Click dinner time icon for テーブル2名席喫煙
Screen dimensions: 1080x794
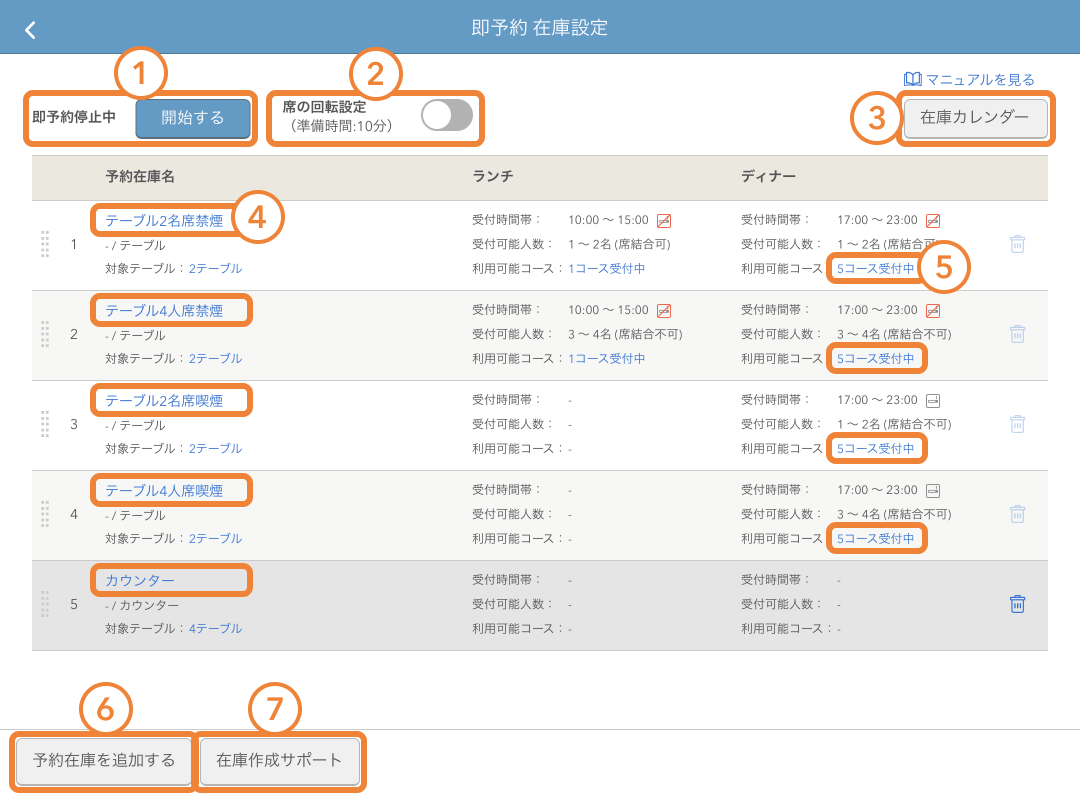click(x=933, y=401)
